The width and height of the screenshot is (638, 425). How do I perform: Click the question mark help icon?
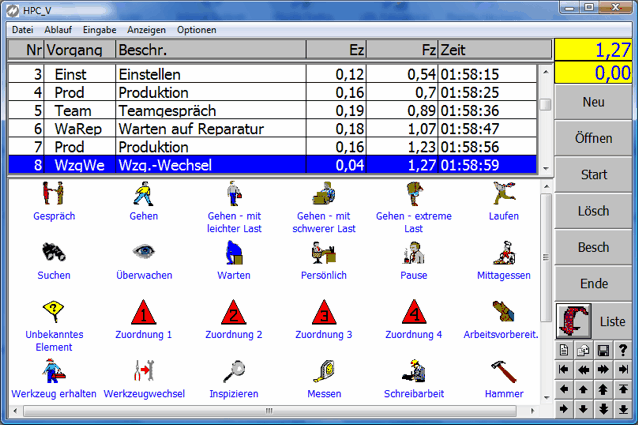click(x=623, y=349)
